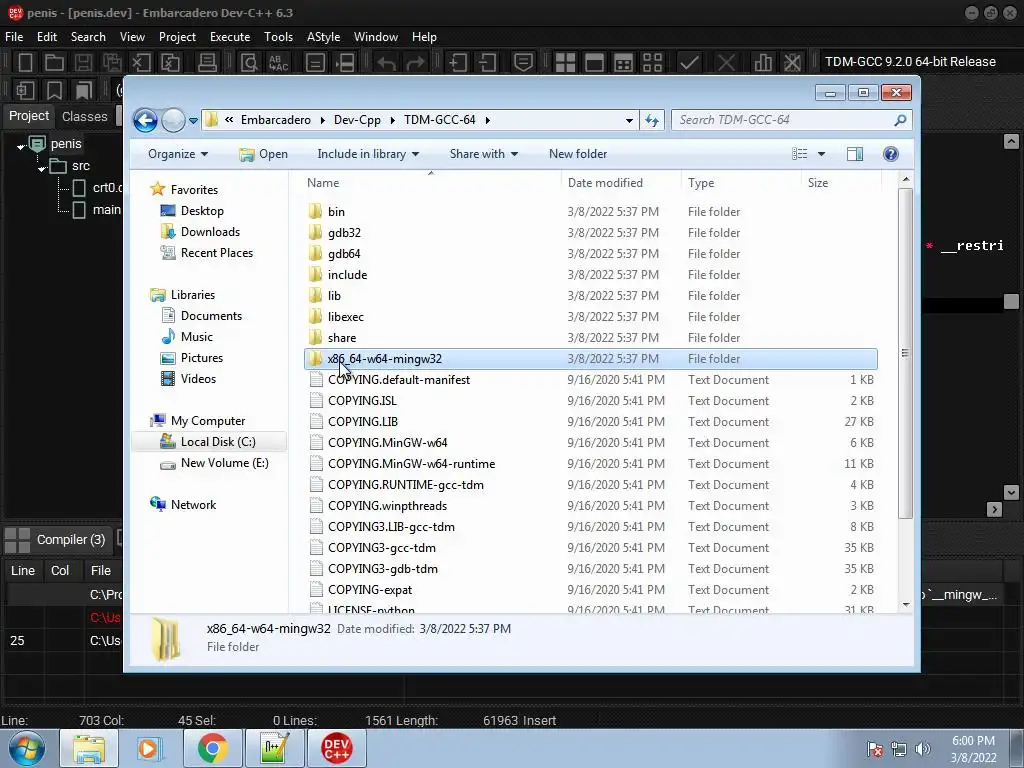Select Local Disk (C:) in navigation pane

[217, 442]
